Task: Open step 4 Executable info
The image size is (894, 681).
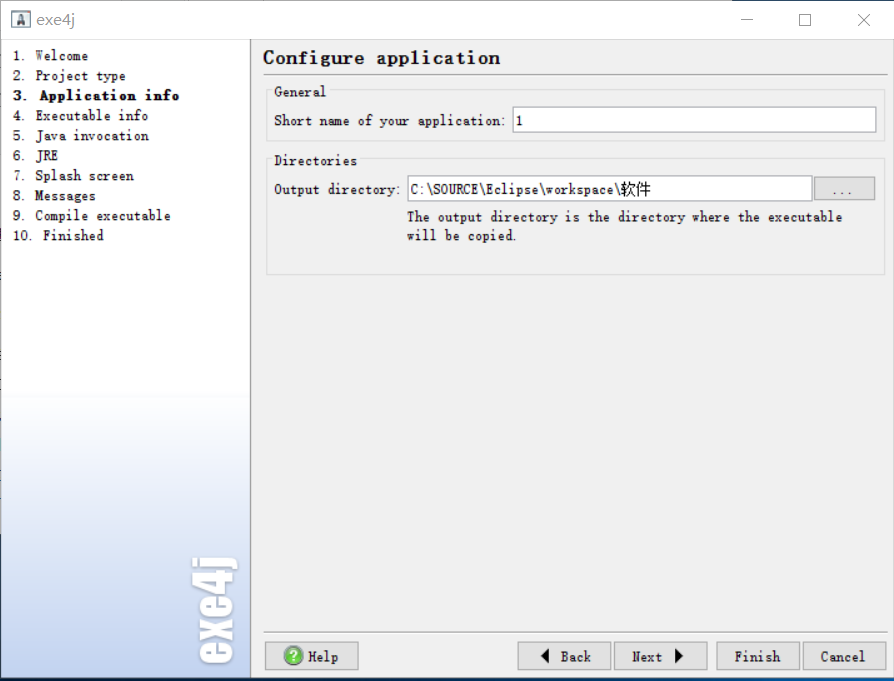Action: [80, 116]
